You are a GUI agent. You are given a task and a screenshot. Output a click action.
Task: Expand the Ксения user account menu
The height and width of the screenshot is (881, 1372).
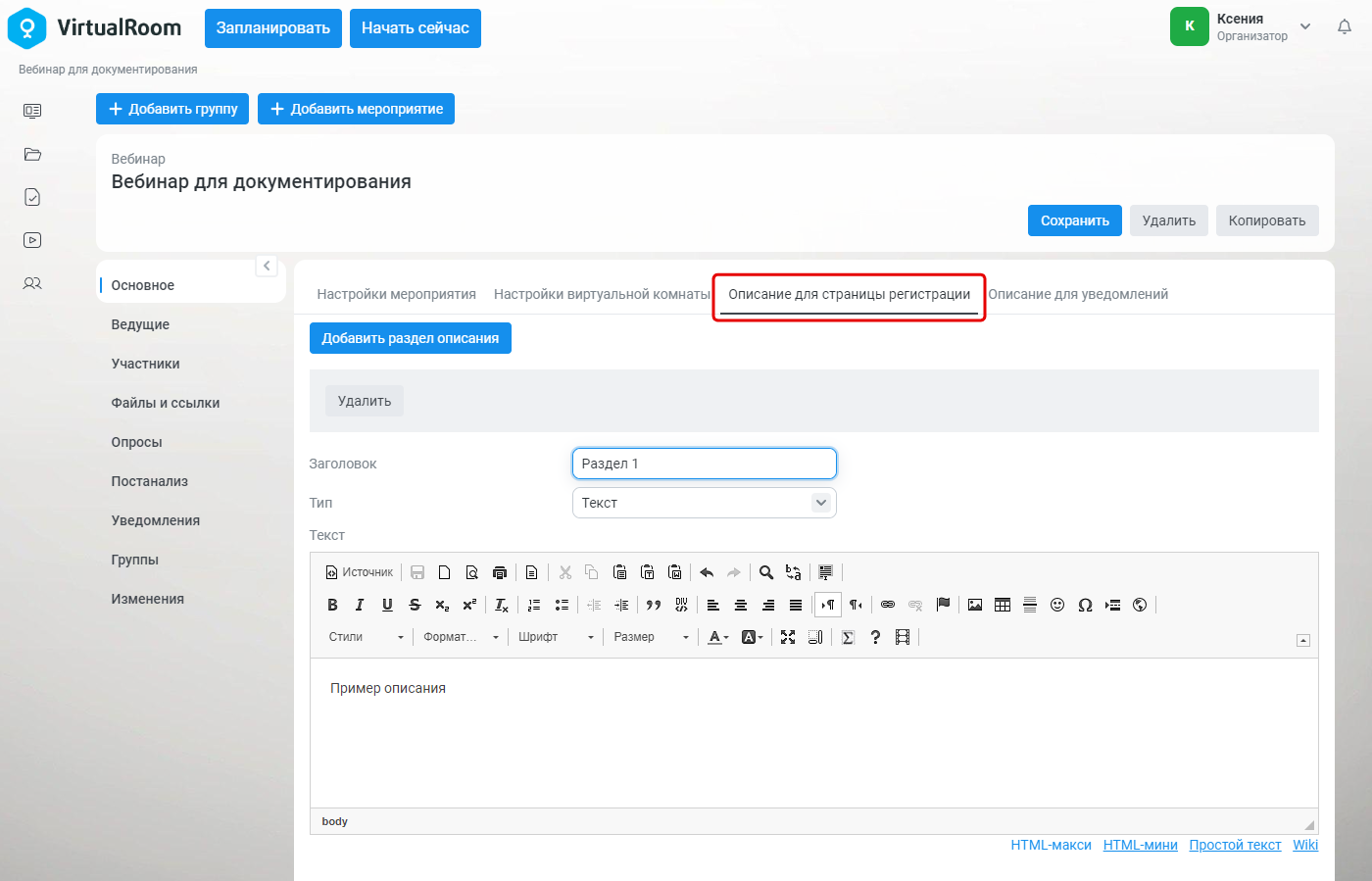(x=1305, y=26)
